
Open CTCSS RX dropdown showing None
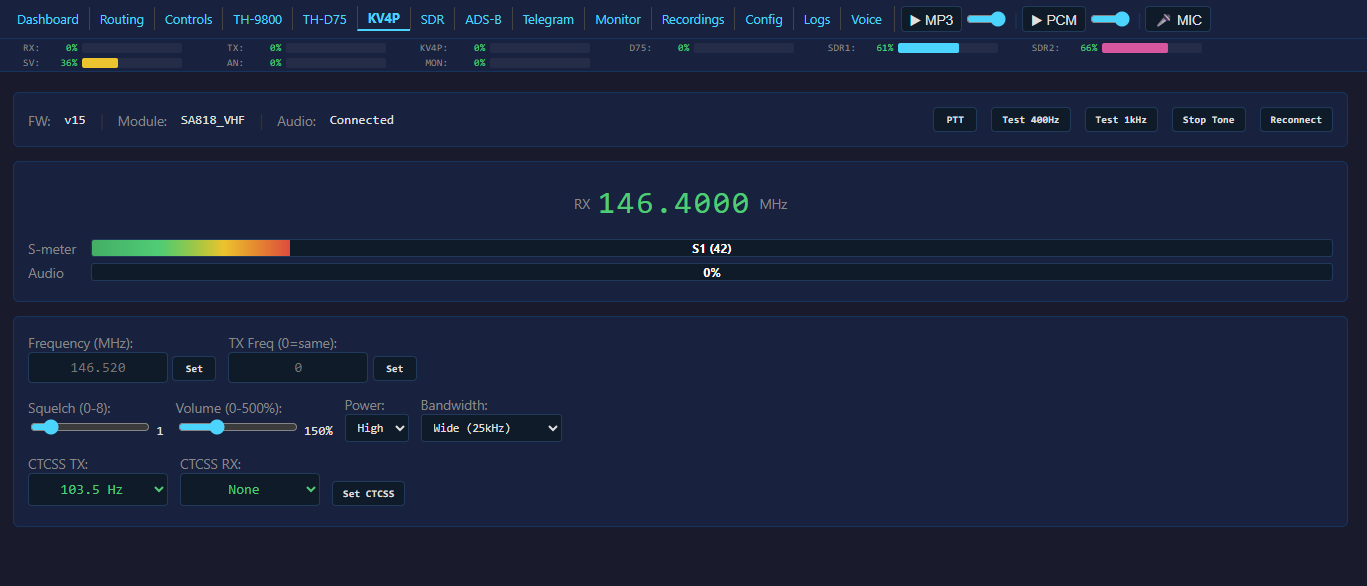point(250,490)
